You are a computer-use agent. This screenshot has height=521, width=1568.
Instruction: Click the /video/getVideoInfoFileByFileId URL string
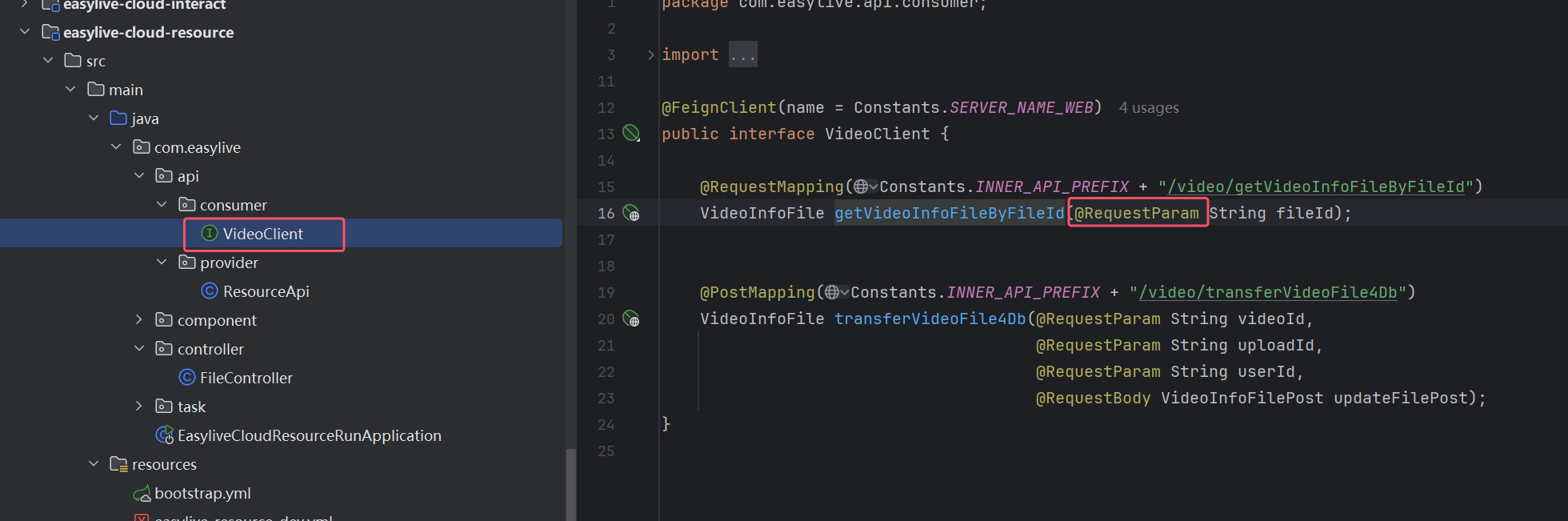coord(1316,186)
